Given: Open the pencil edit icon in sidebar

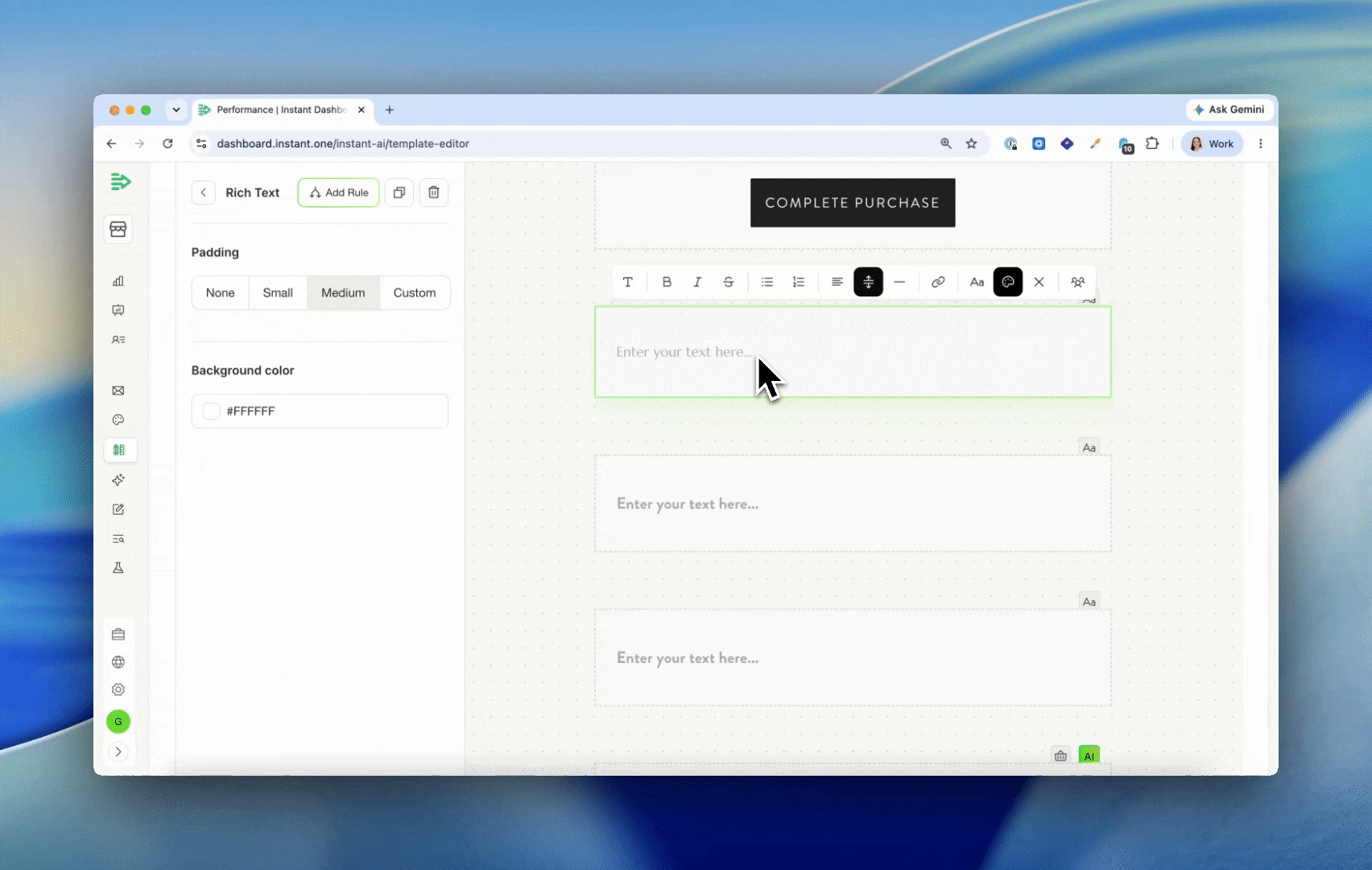Looking at the screenshot, I should pos(118,509).
